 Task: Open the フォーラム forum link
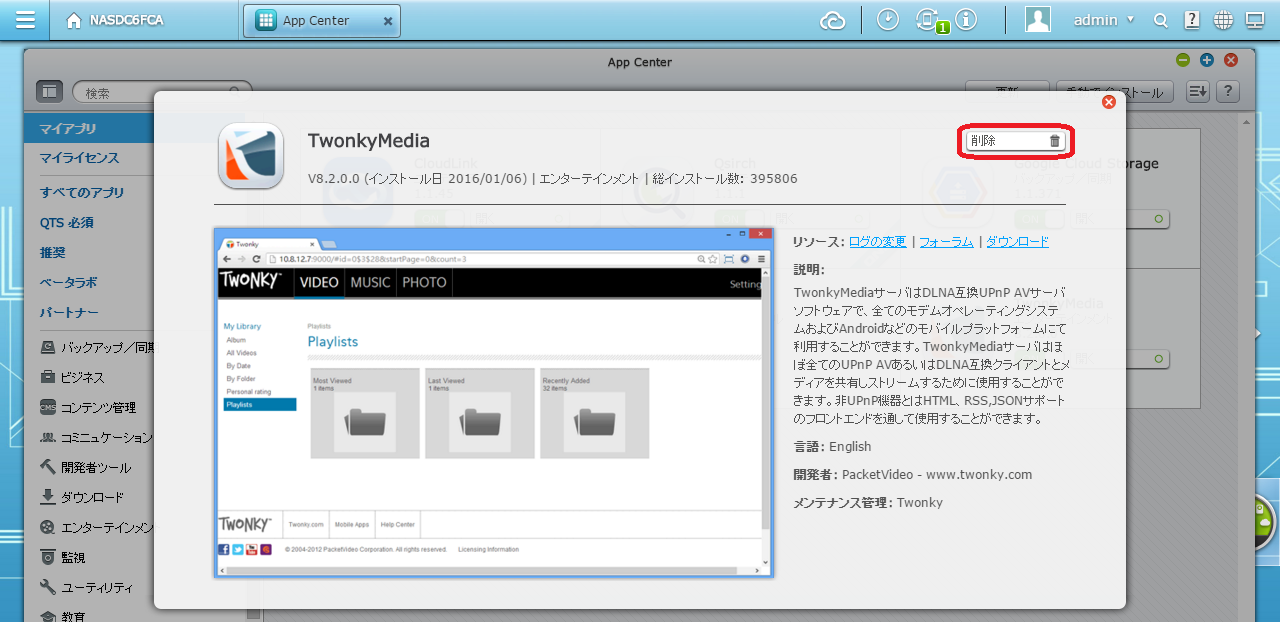tap(946, 241)
